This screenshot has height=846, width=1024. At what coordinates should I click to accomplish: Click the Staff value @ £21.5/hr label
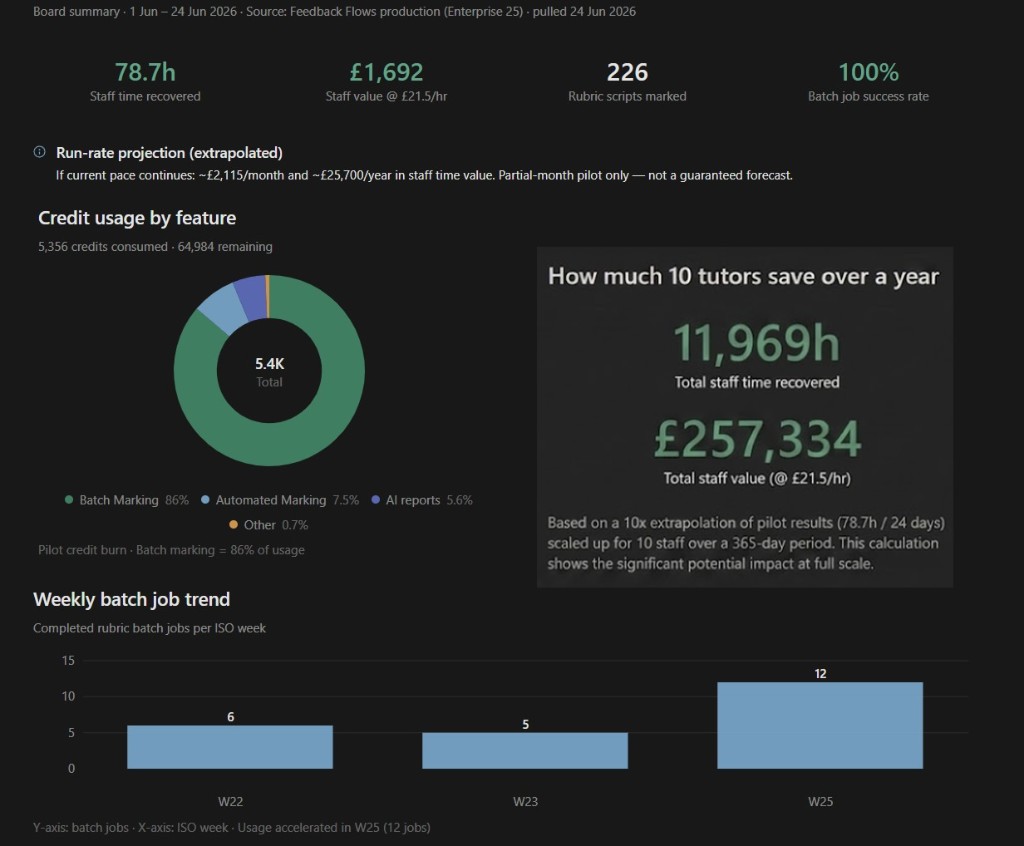coord(387,96)
